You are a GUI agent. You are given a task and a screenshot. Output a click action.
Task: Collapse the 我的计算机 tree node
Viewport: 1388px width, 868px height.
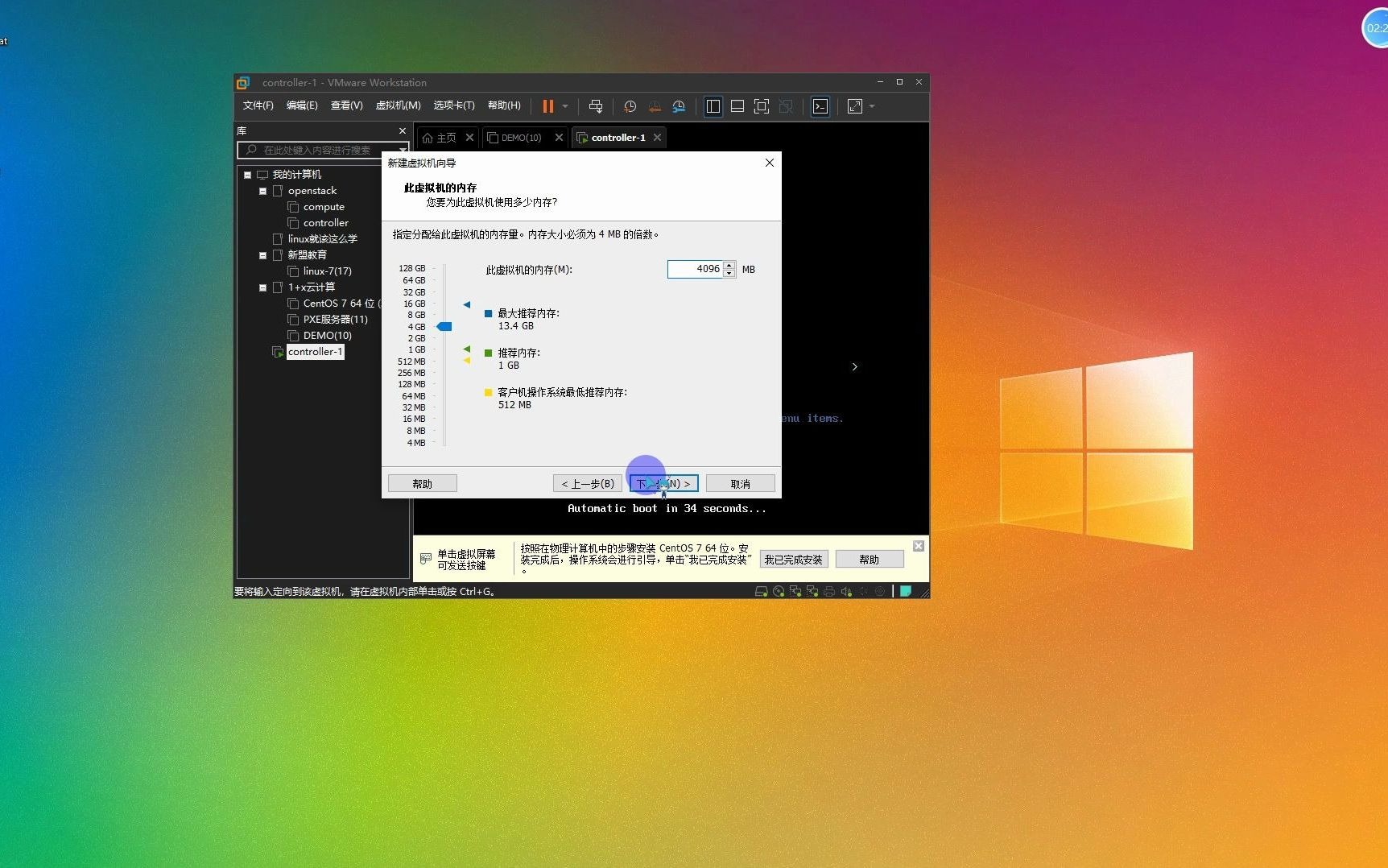[247, 175]
